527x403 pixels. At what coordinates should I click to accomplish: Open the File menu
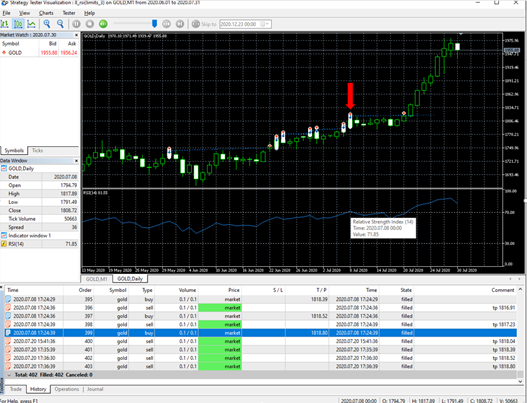(6, 13)
